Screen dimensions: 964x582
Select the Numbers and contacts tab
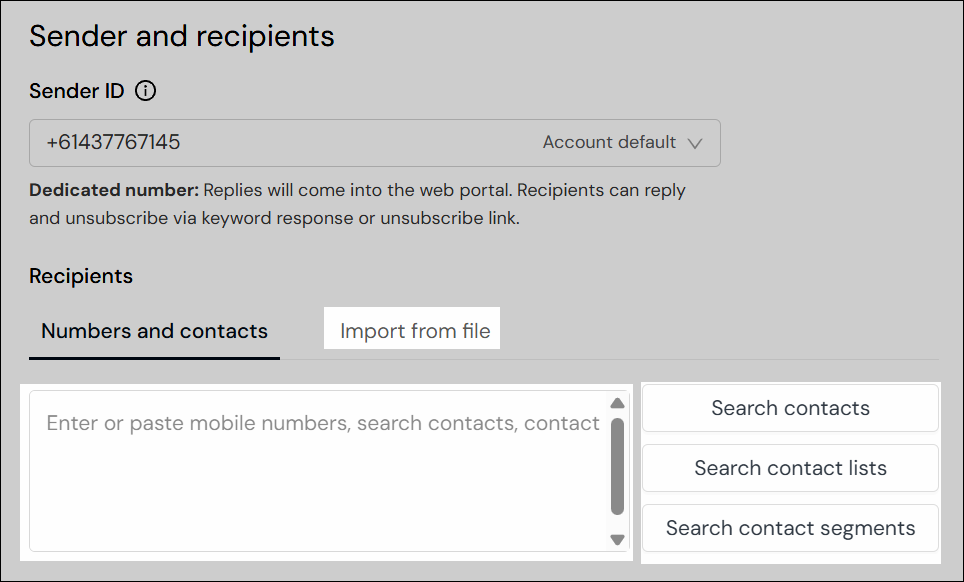153,331
